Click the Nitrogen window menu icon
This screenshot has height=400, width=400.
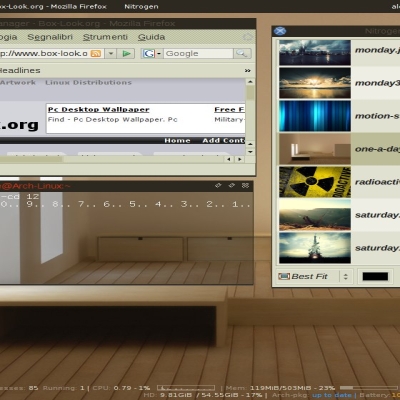(x=280, y=31)
